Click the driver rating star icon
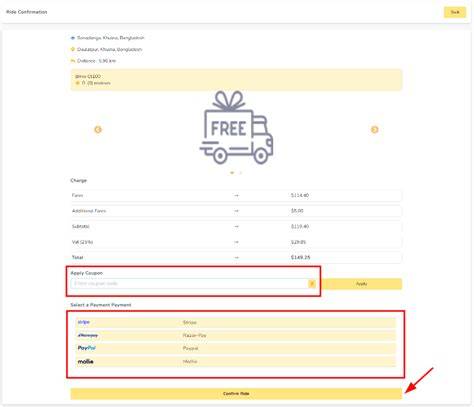Screen dimensions: 474x407 78,83
